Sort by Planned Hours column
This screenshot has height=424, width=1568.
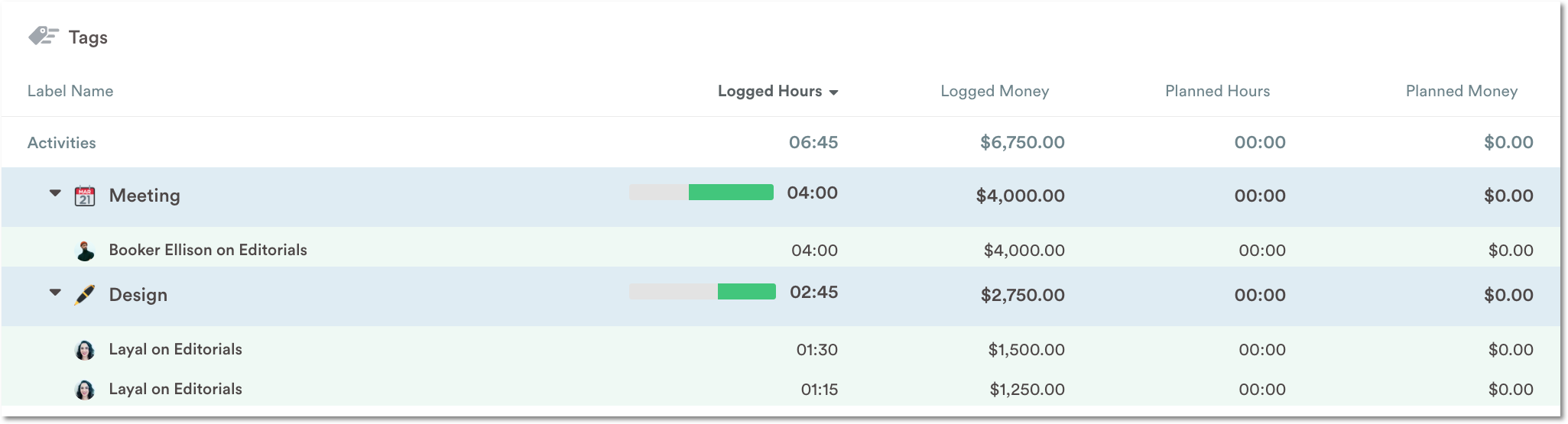tap(1217, 92)
